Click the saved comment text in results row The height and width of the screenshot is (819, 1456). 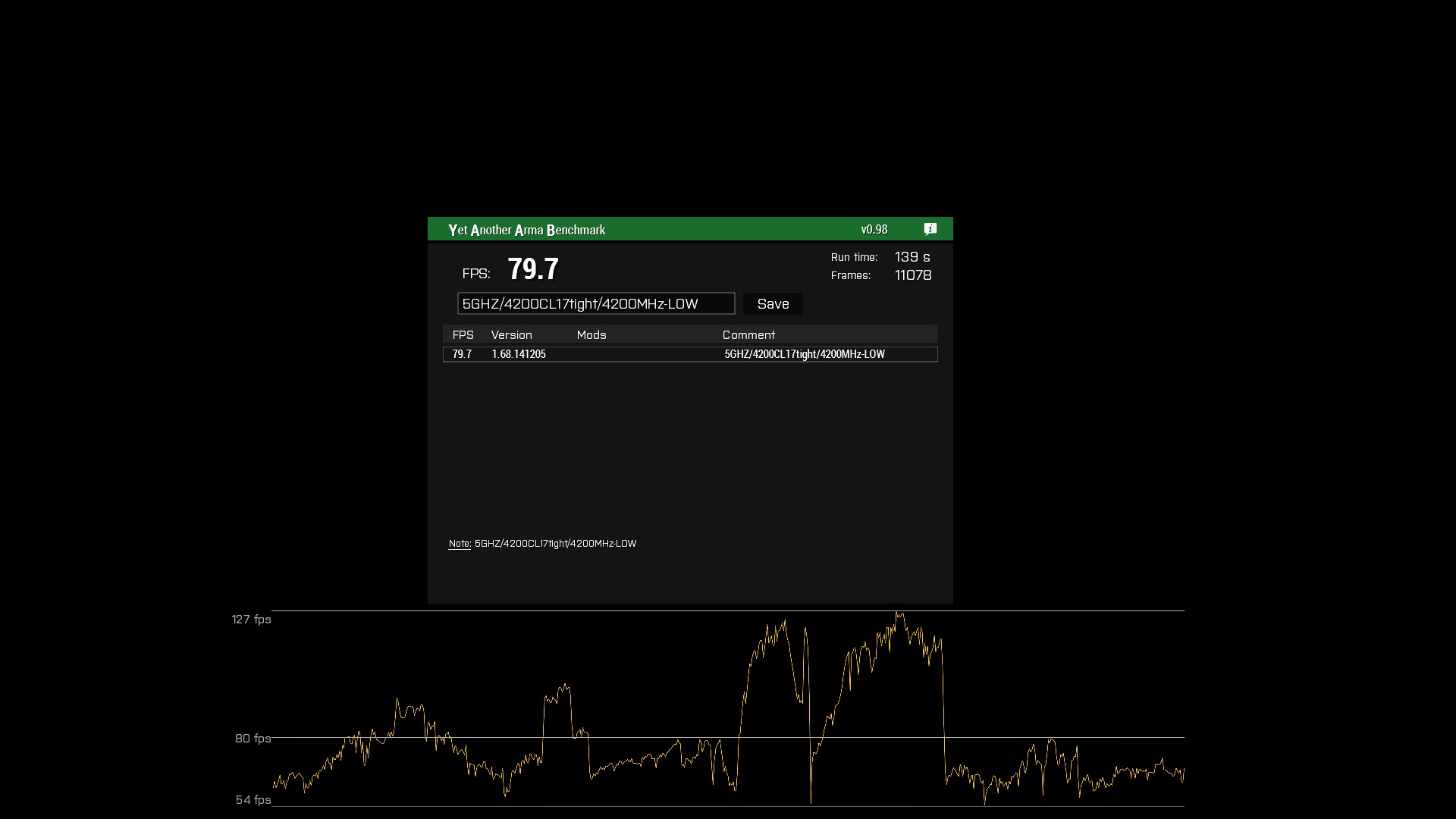click(x=804, y=354)
